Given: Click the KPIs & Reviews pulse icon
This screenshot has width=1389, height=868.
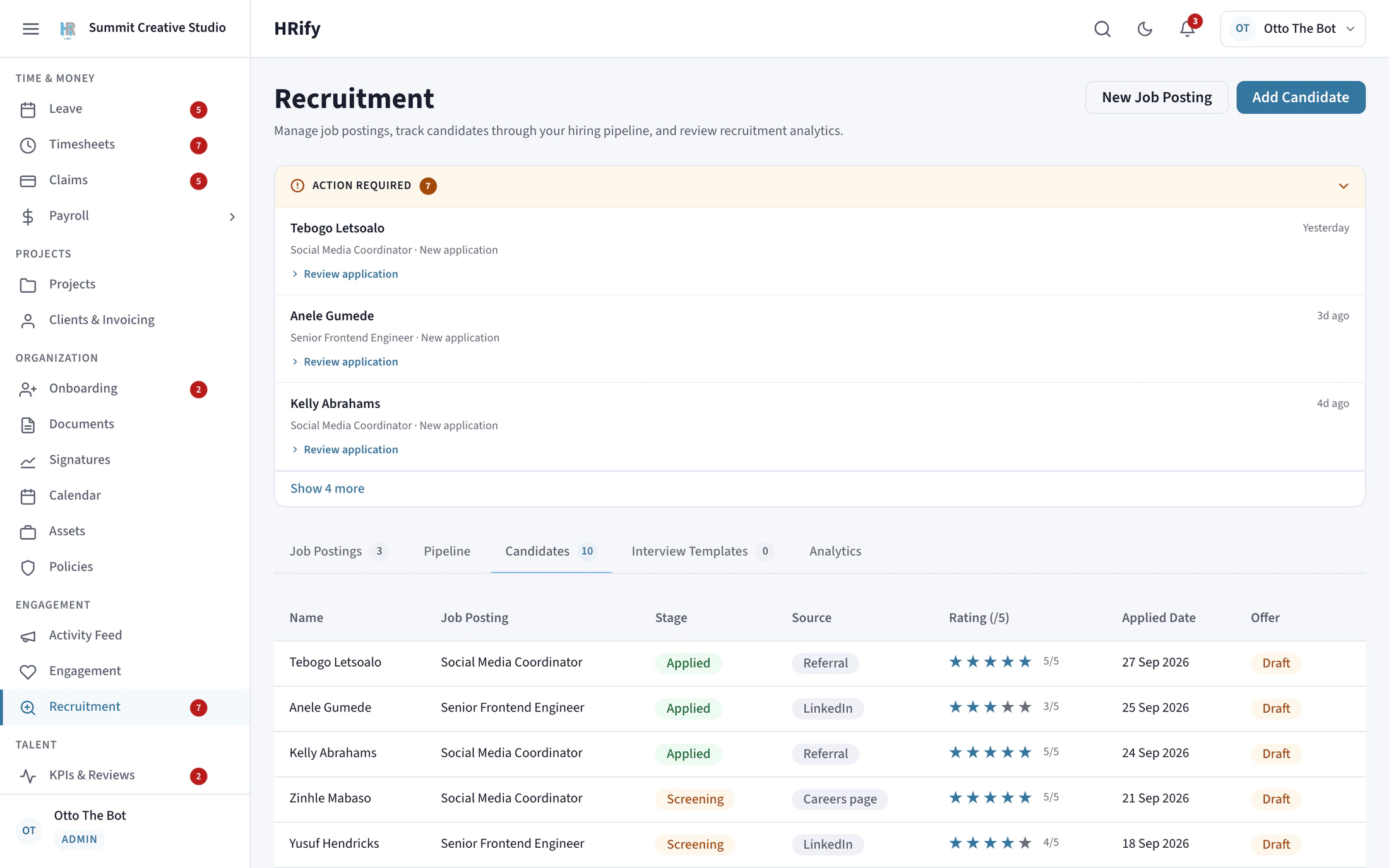Looking at the screenshot, I should click(x=28, y=776).
